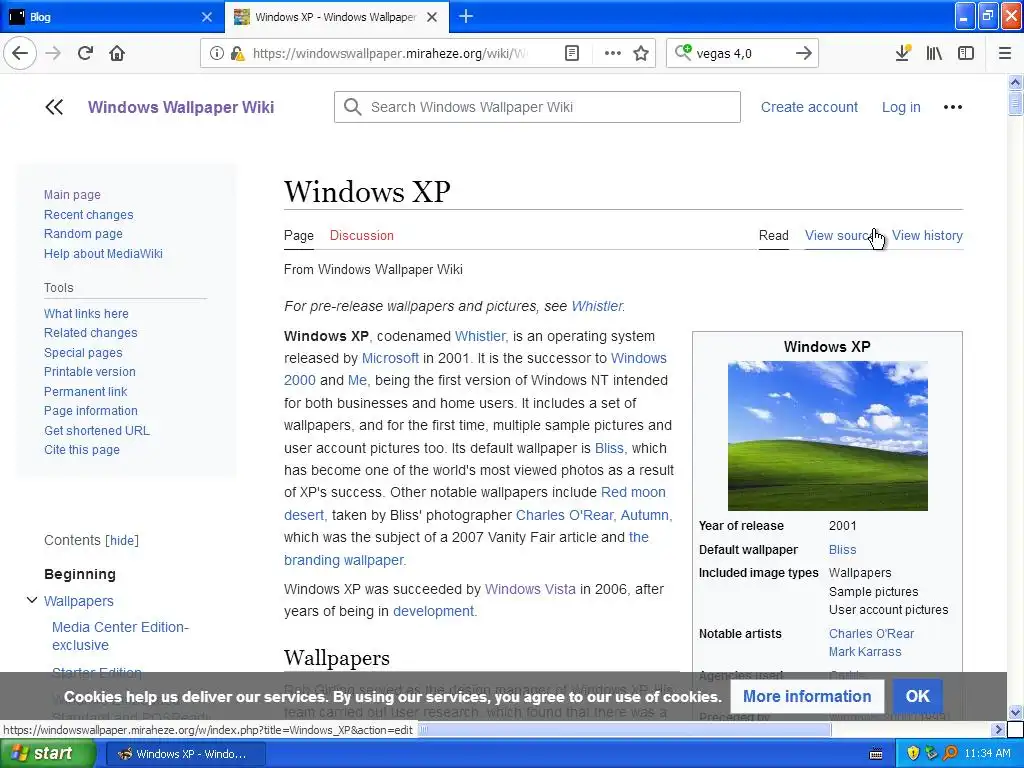This screenshot has width=1024, height=768.
Task: Click the vegas 4,0 search box
Action: [742, 53]
